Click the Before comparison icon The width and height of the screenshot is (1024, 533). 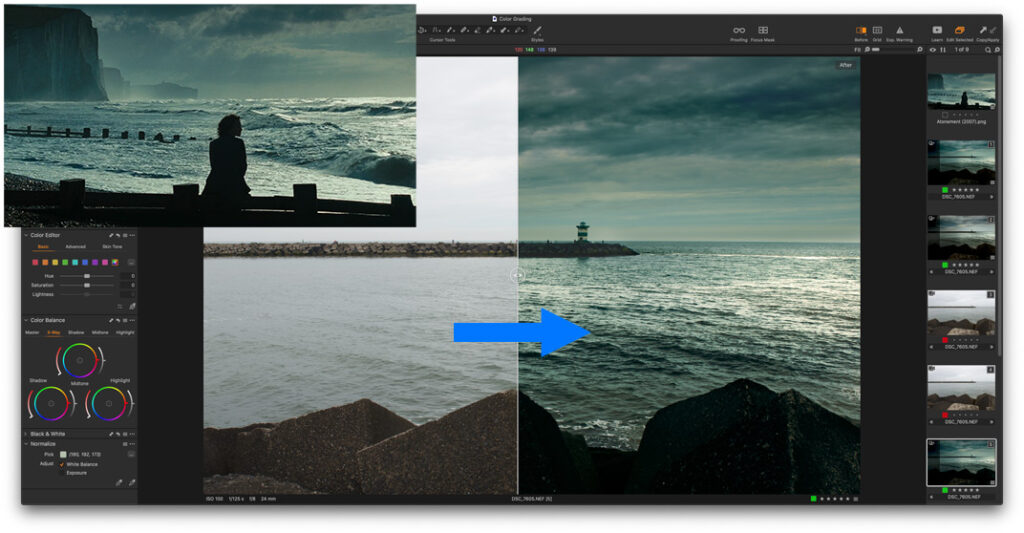point(861,31)
